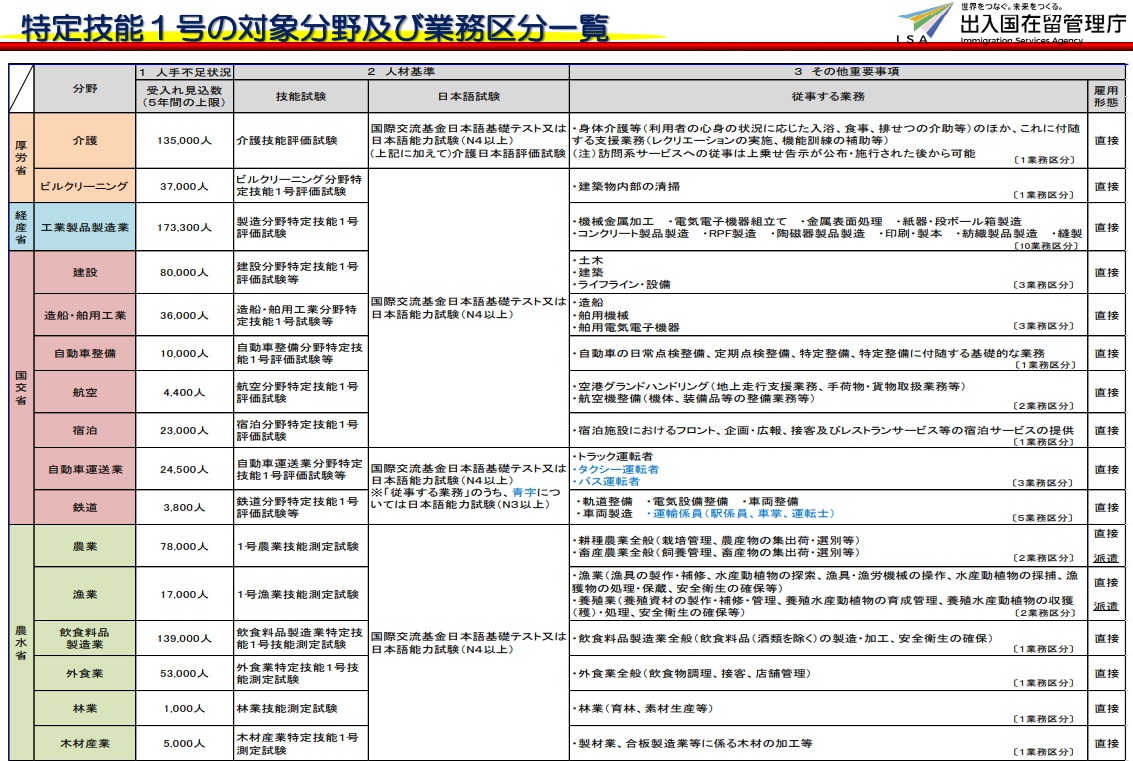Image resolution: width=1133 pixels, height=761 pixels.
Task: Click the 国交省 ministry label
Action: pyautogui.click(x=21, y=387)
